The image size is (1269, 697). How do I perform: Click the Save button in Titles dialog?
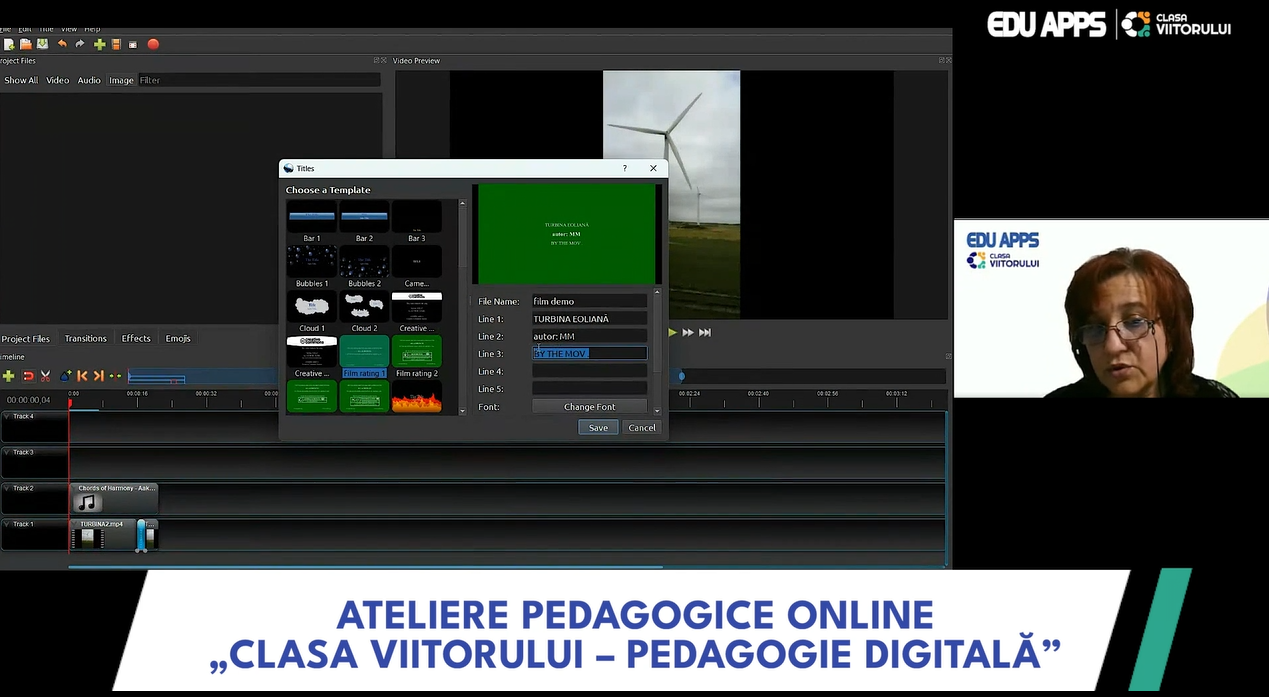click(598, 427)
